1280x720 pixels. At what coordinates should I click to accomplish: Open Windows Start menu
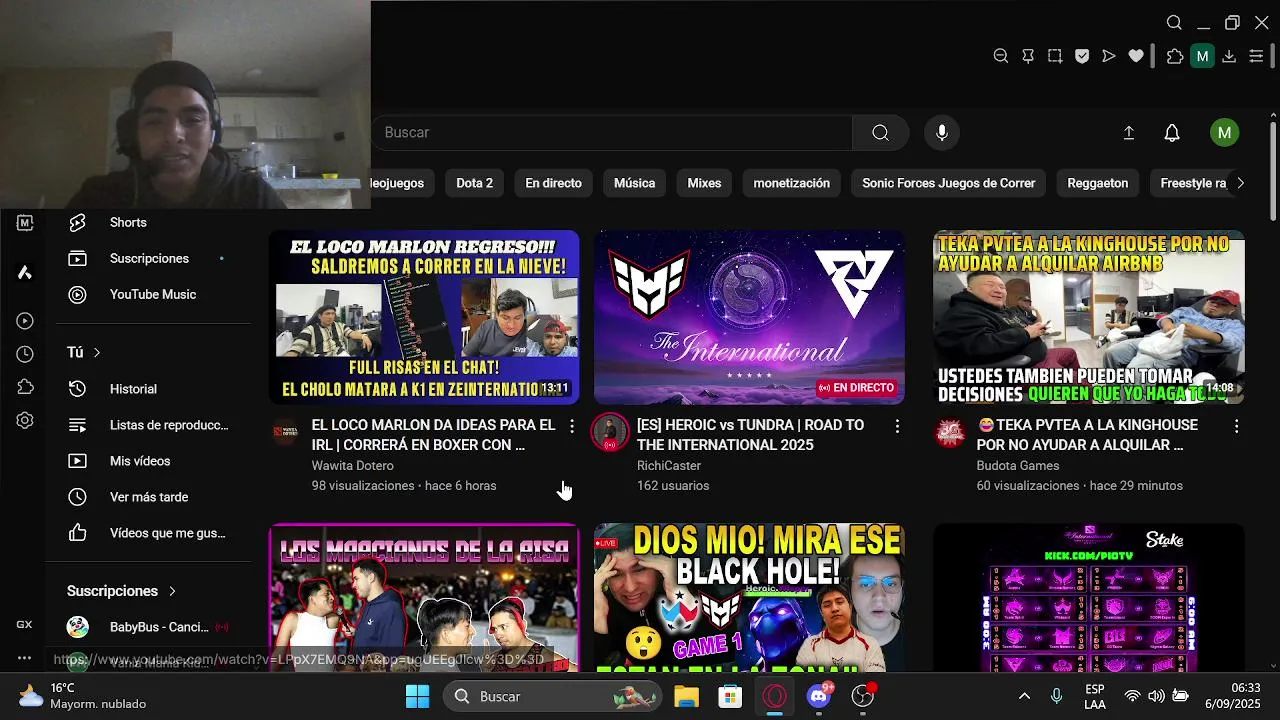click(417, 696)
